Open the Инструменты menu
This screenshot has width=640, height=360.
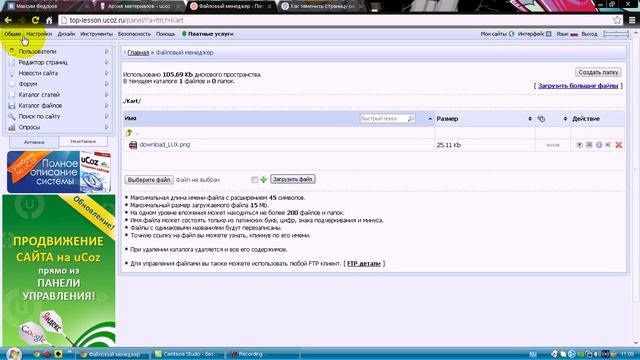96,34
